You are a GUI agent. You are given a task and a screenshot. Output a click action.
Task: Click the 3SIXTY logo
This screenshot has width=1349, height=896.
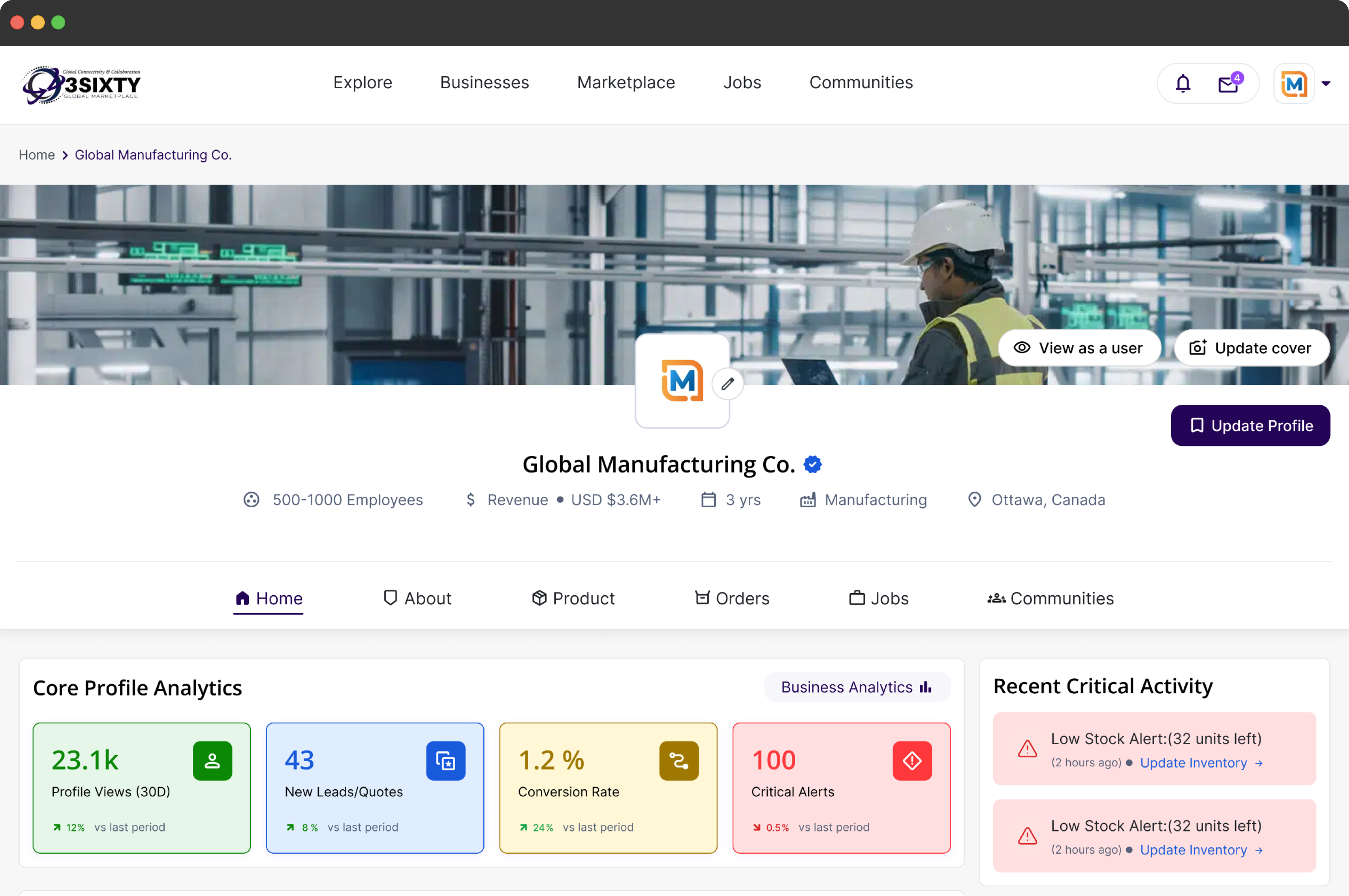coord(81,84)
